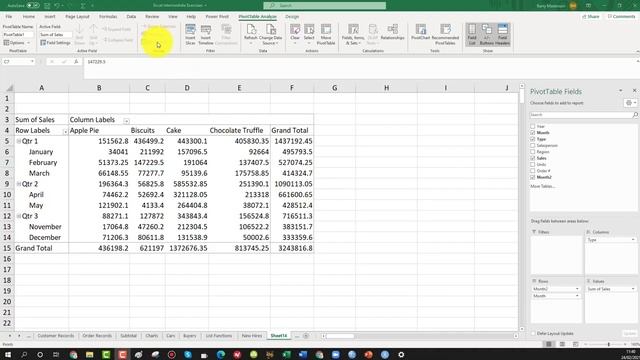Check the Units field
The height and width of the screenshot is (360, 640).
pos(533,164)
